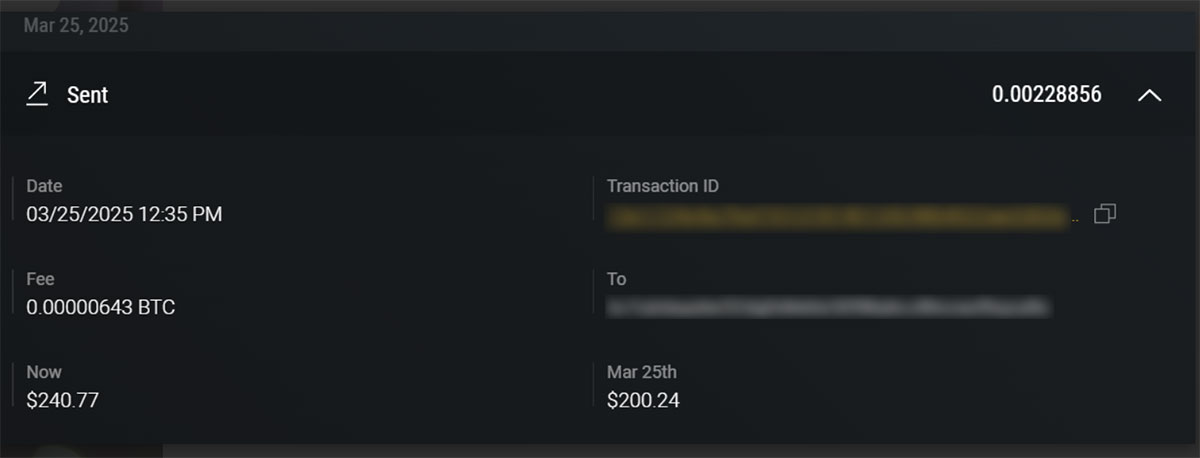This screenshot has height=458, width=1200.
Task: Select the 03/25/2025 12:35 PM date value
Action: tap(125, 214)
